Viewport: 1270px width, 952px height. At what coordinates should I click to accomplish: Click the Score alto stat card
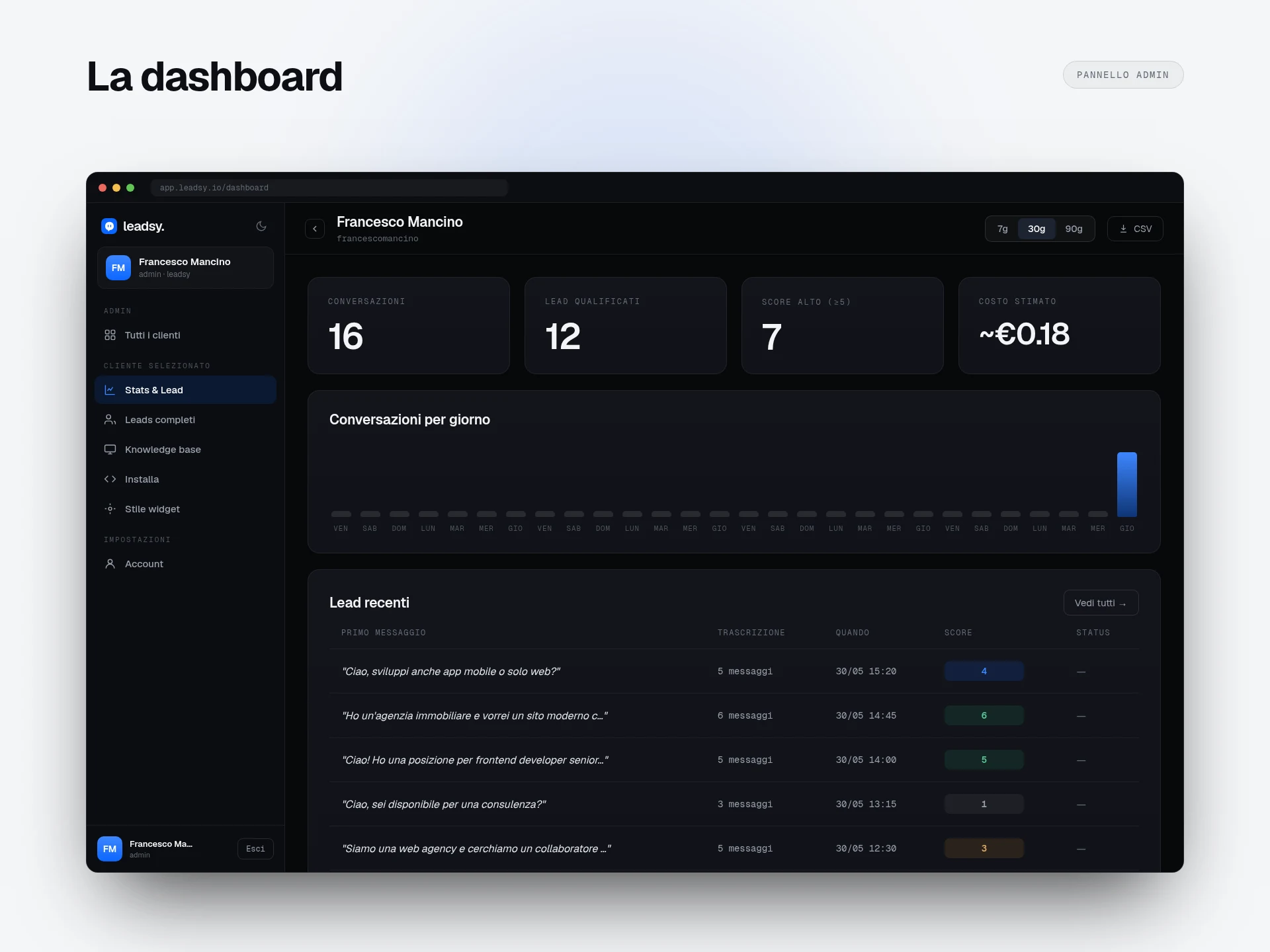tap(842, 325)
